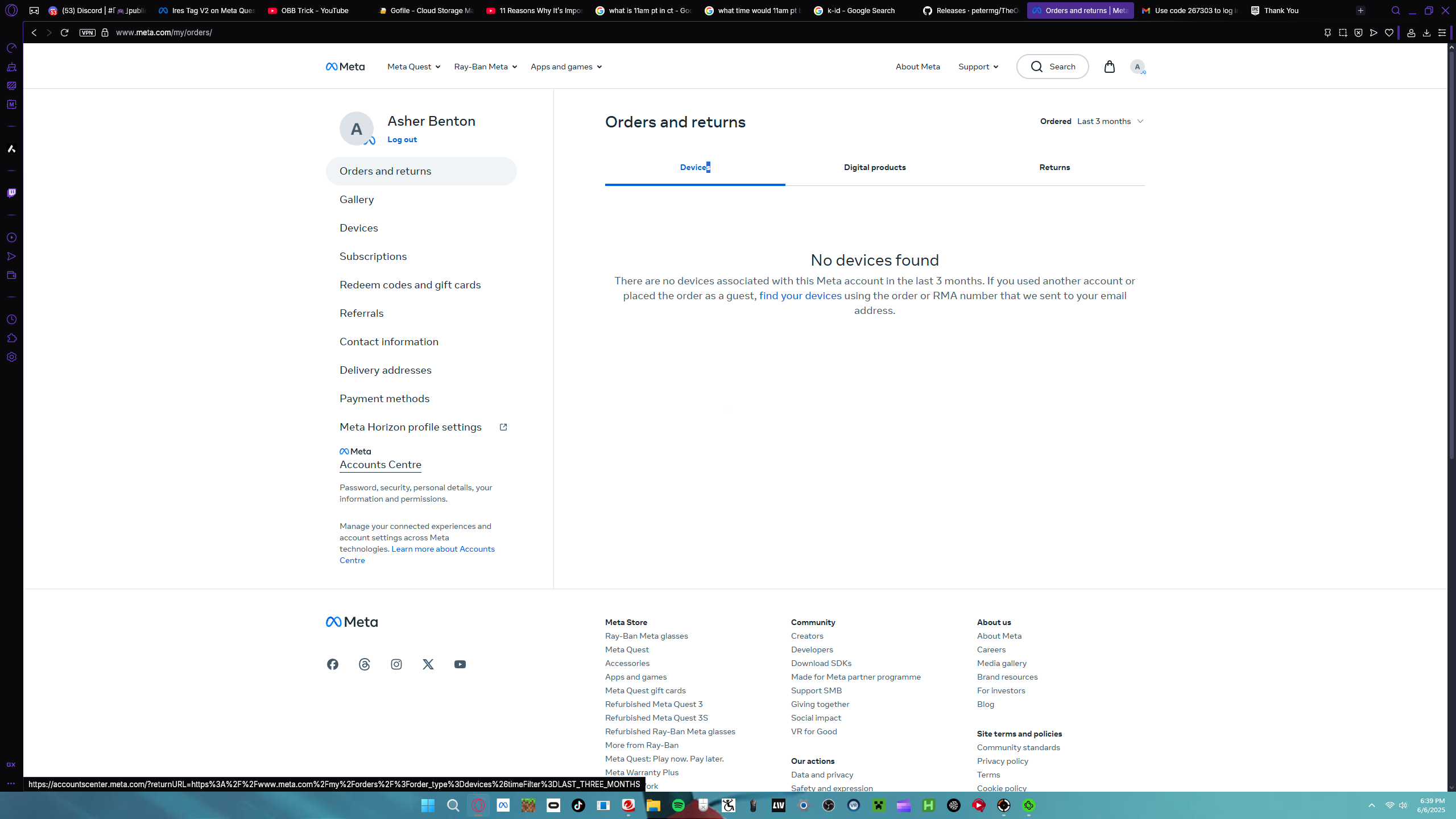Open the Twitch panel in the sidebar
Viewport: 1456px width, 819px height.
(11, 193)
